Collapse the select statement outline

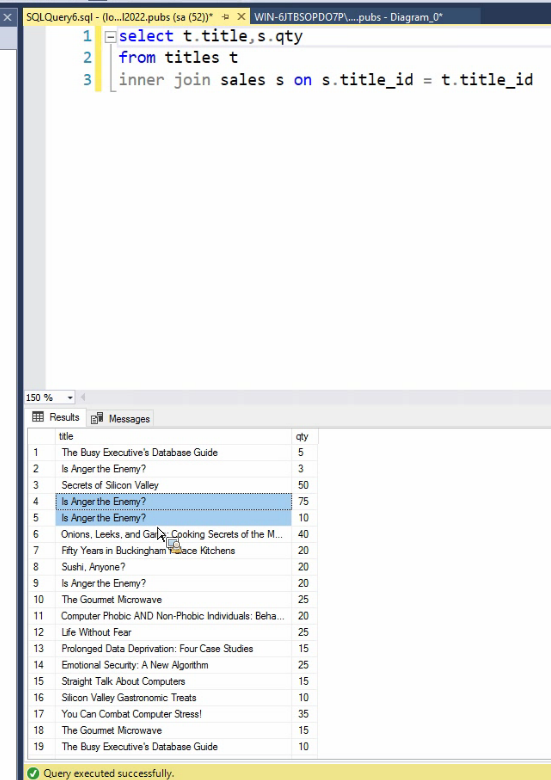tap(110, 37)
